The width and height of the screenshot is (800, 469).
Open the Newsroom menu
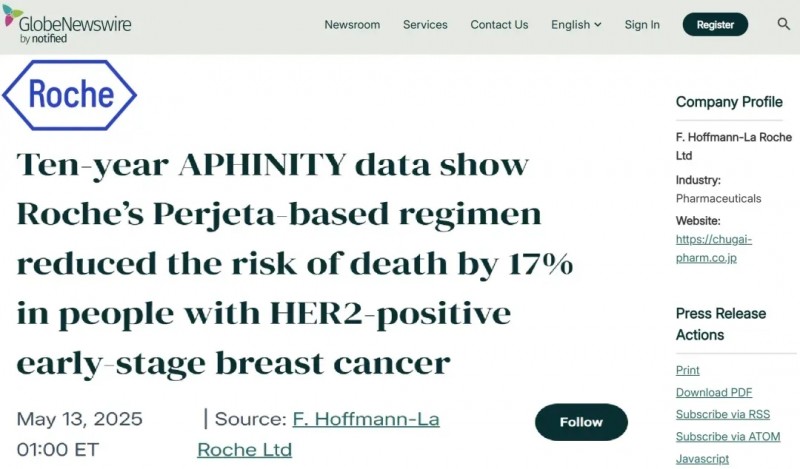352,25
